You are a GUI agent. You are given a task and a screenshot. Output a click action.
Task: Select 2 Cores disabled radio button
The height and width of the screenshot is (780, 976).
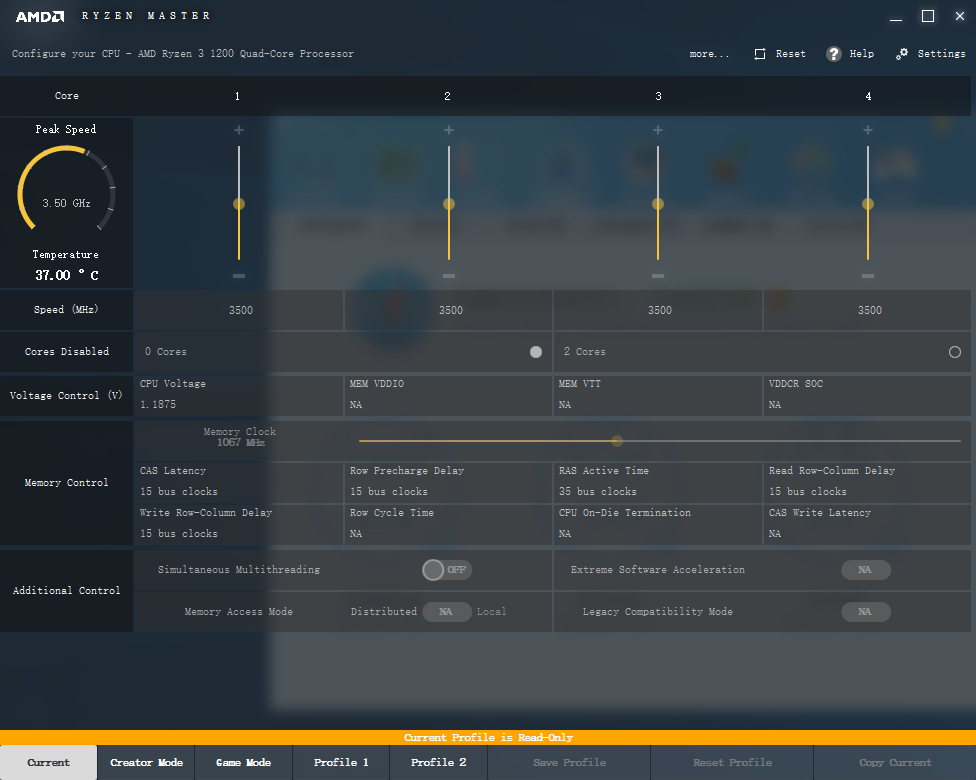[955, 352]
